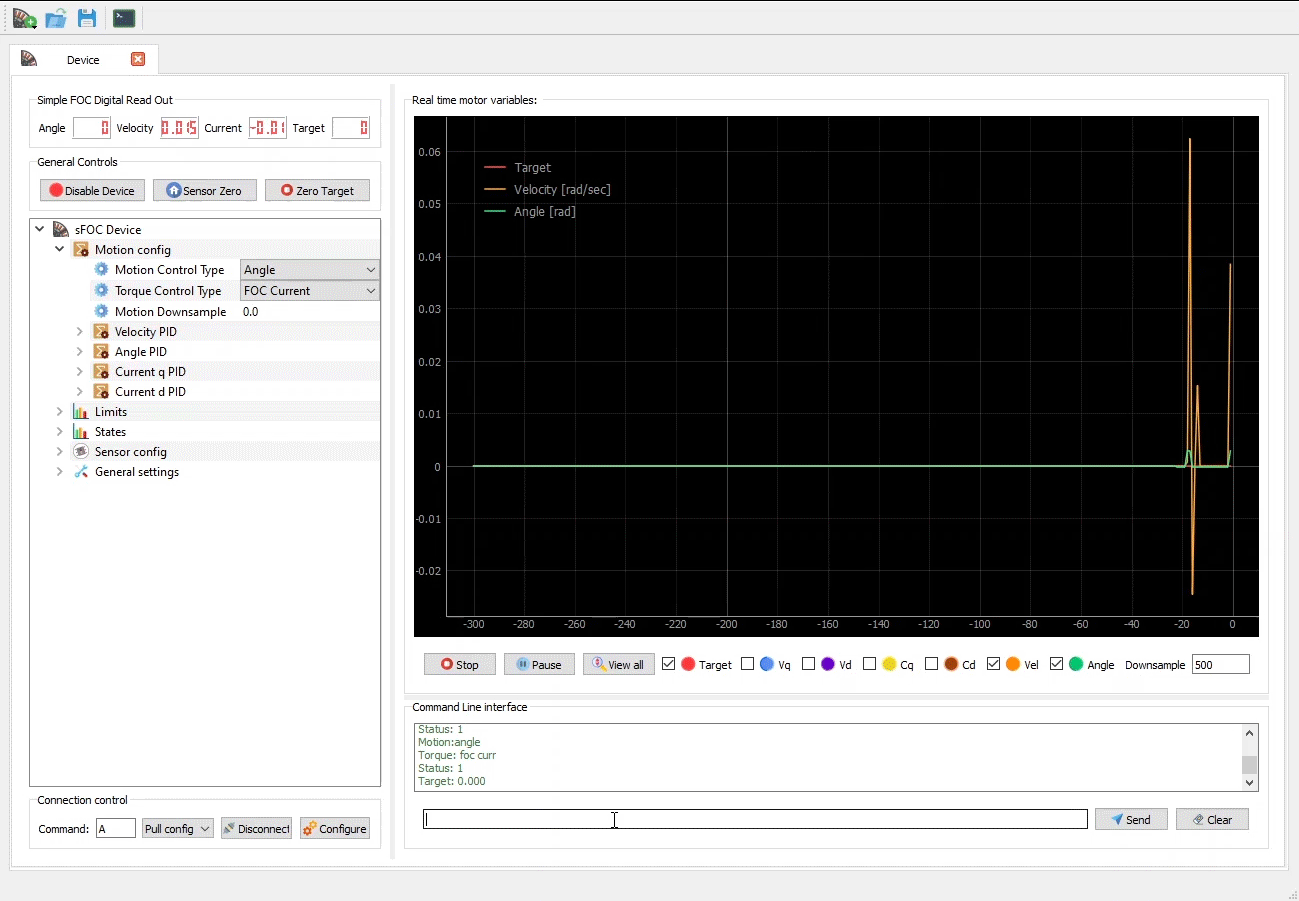Switch to the Device tab
1299x901 pixels.
click(x=84, y=59)
